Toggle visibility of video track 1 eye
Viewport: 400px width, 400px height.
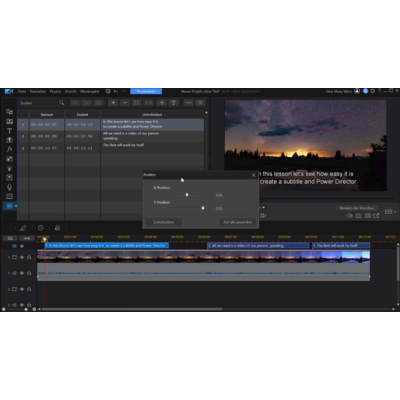coord(22,257)
